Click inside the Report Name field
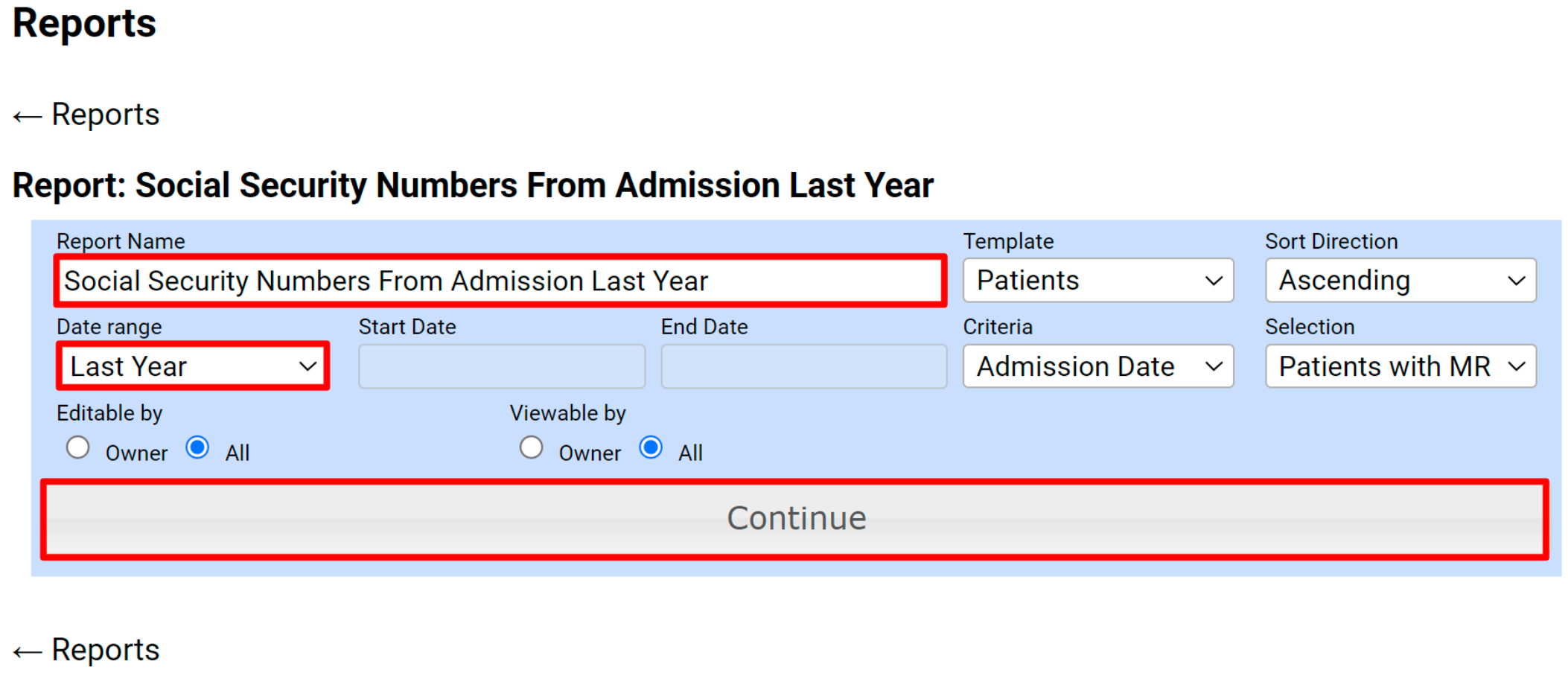Image resolution: width=1568 pixels, height=673 pixels. [499, 281]
